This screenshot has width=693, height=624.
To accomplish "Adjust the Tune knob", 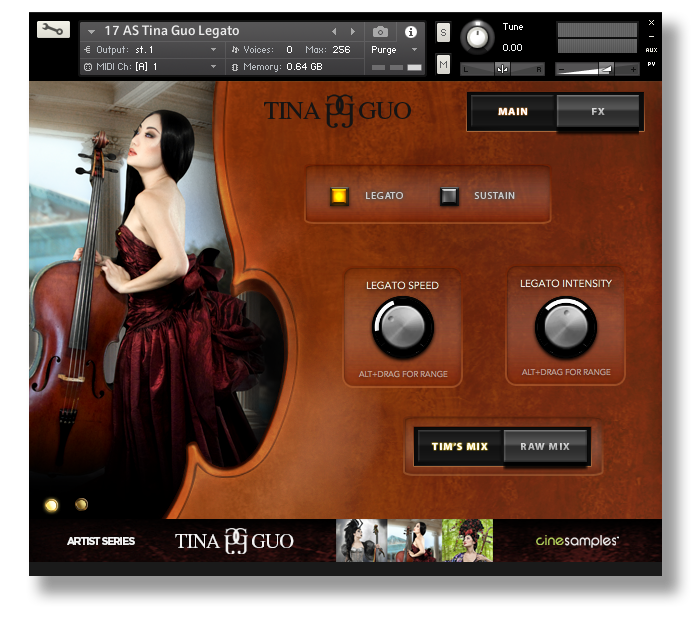I will point(477,37).
